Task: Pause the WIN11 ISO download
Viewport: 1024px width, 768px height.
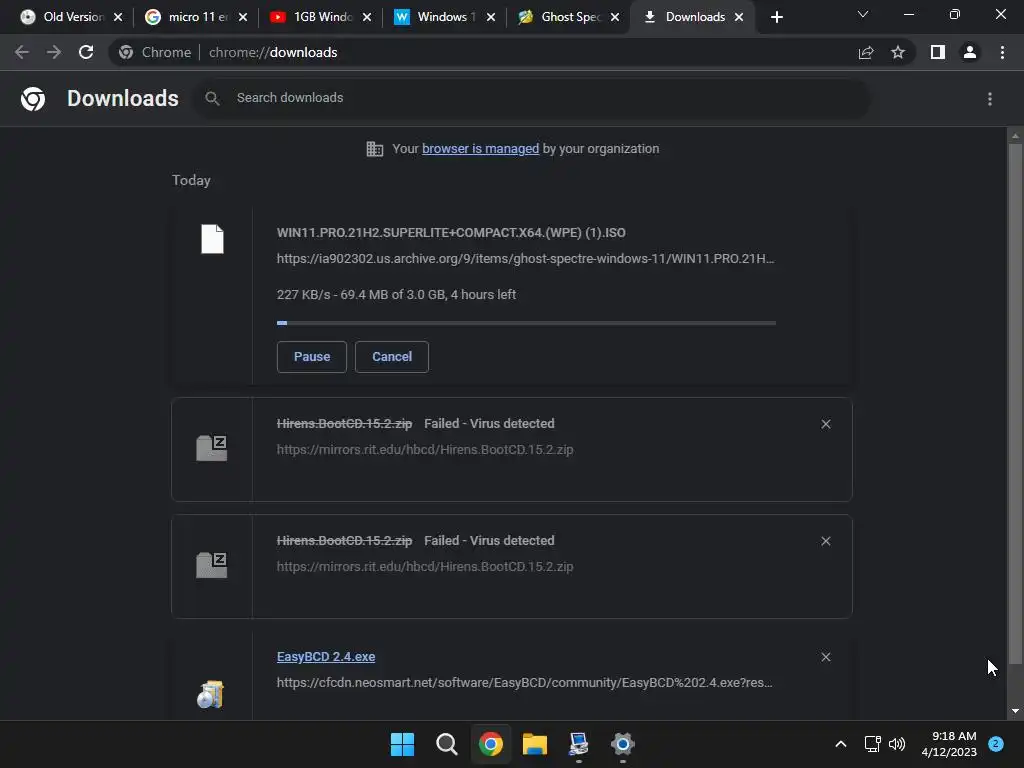Action: (312, 357)
